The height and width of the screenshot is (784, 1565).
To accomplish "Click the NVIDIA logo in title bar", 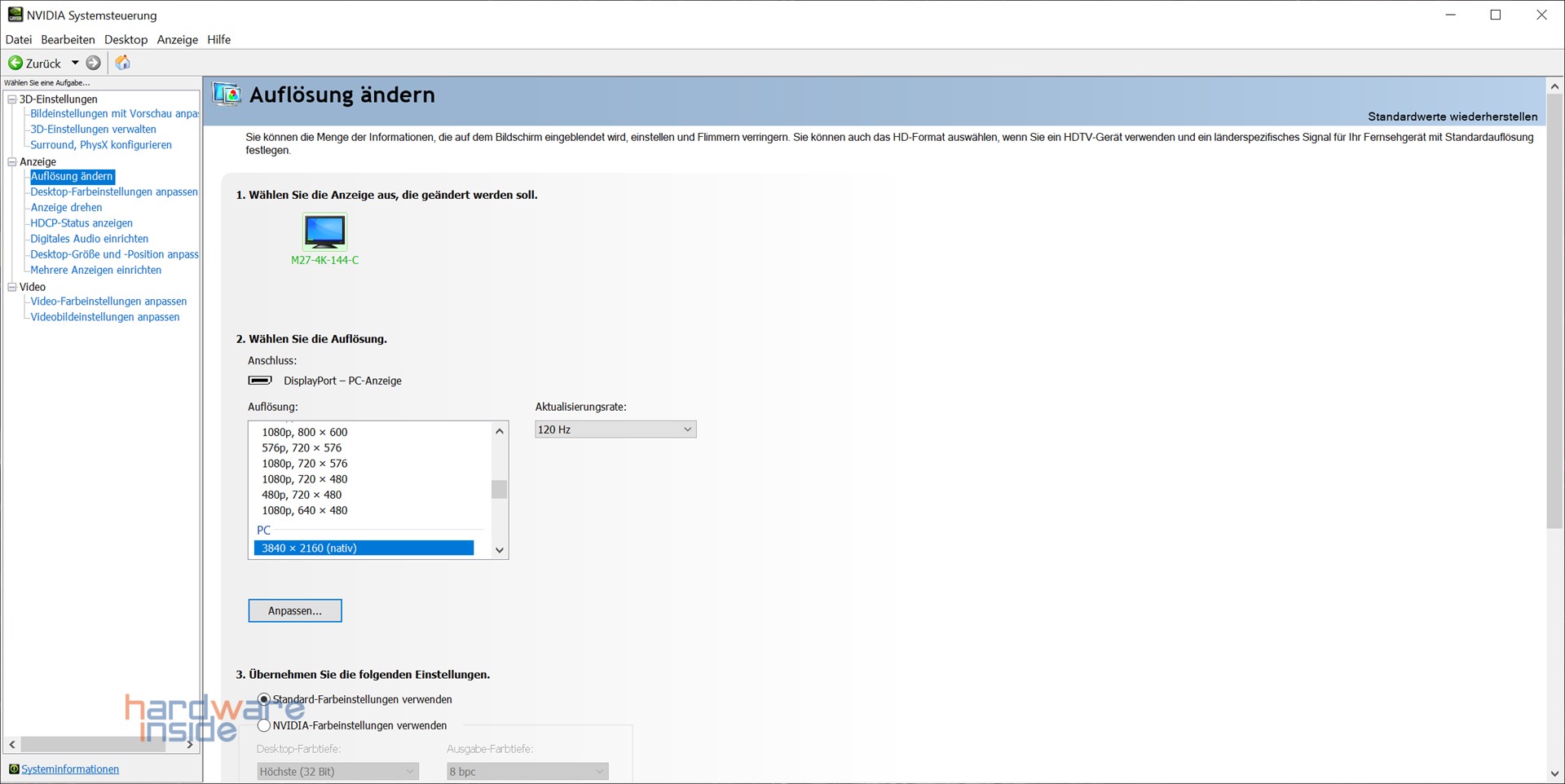I will (x=15, y=15).
